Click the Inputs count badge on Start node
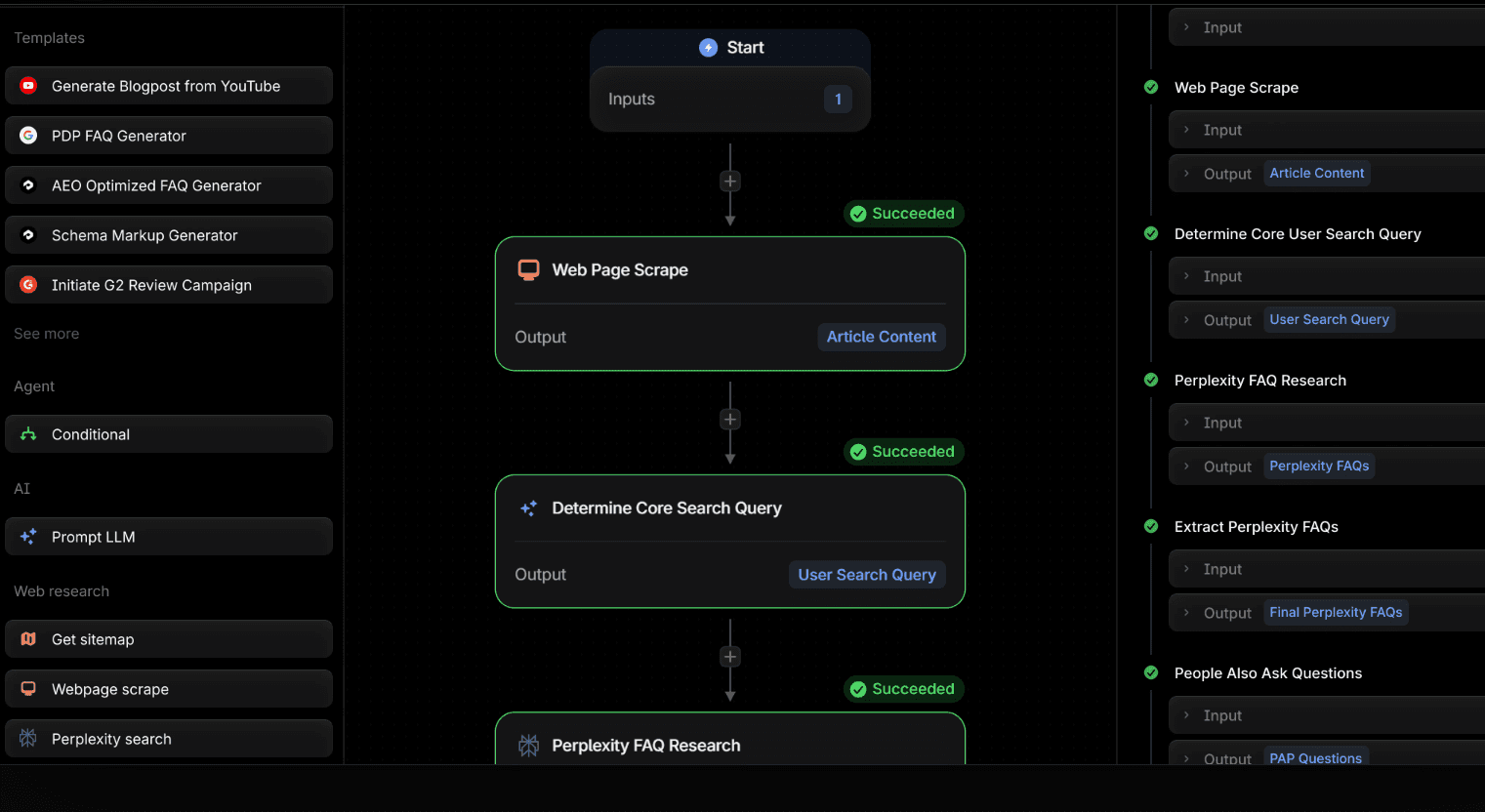Screen dimensions: 1485x812 [838, 100]
